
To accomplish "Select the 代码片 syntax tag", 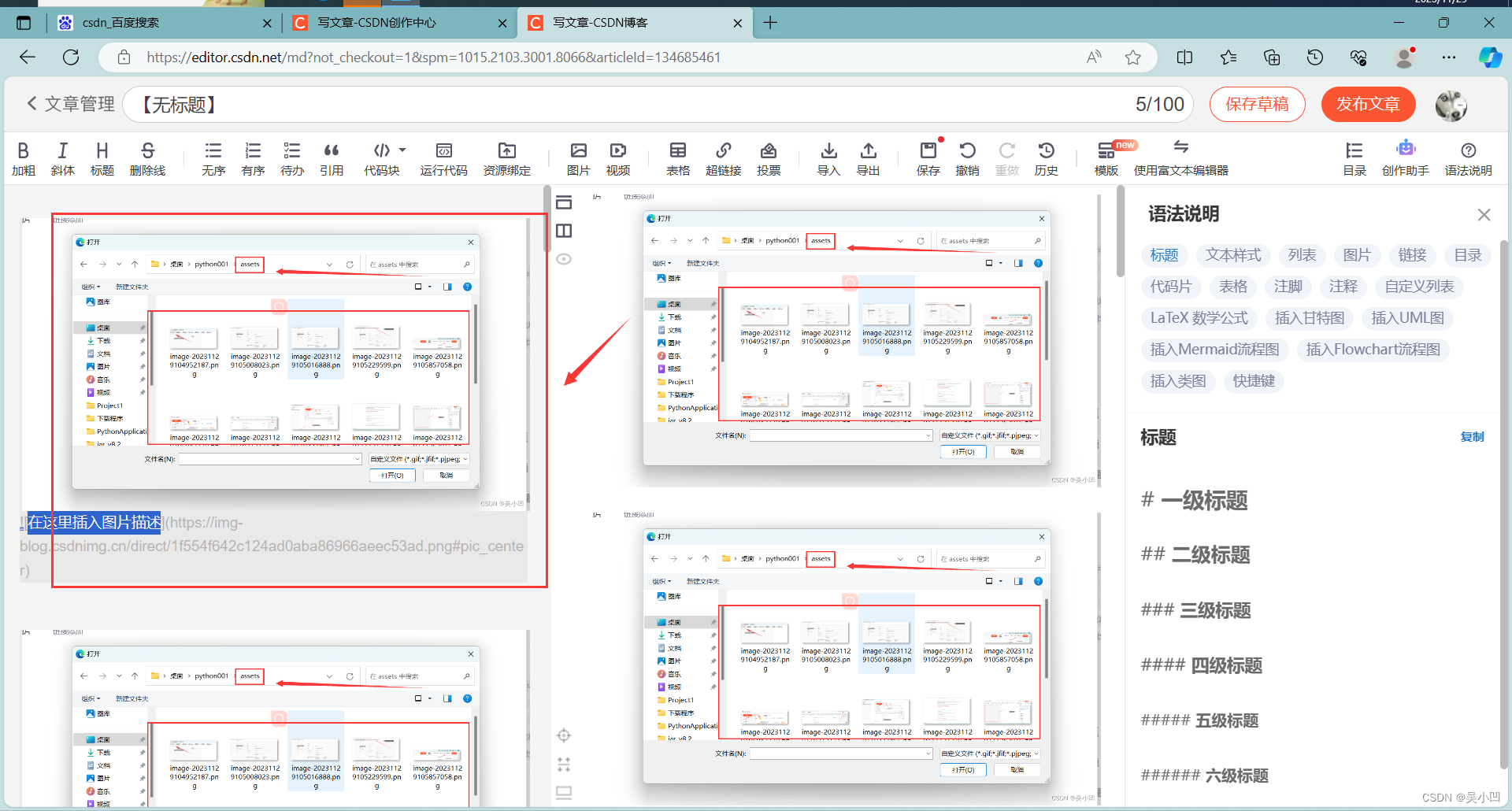I will tap(1170, 287).
